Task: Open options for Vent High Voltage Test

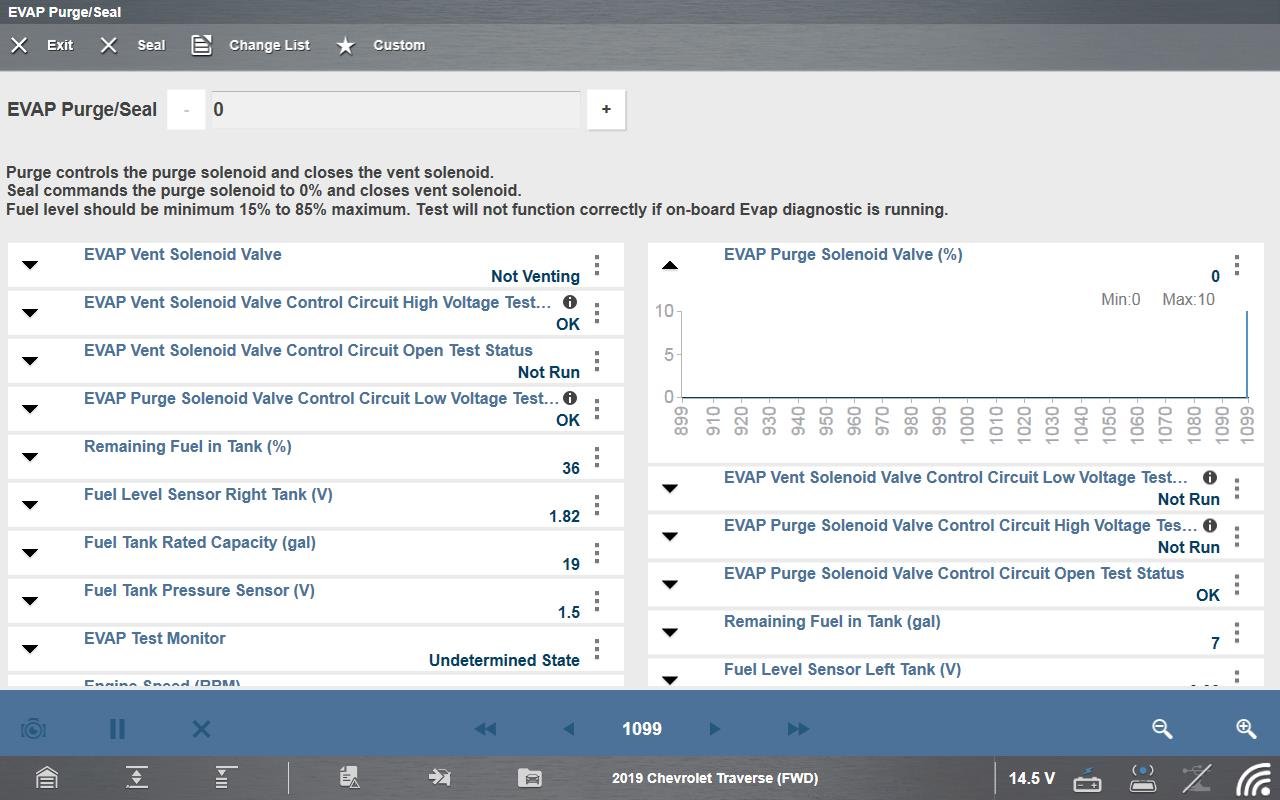Action: [597, 313]
